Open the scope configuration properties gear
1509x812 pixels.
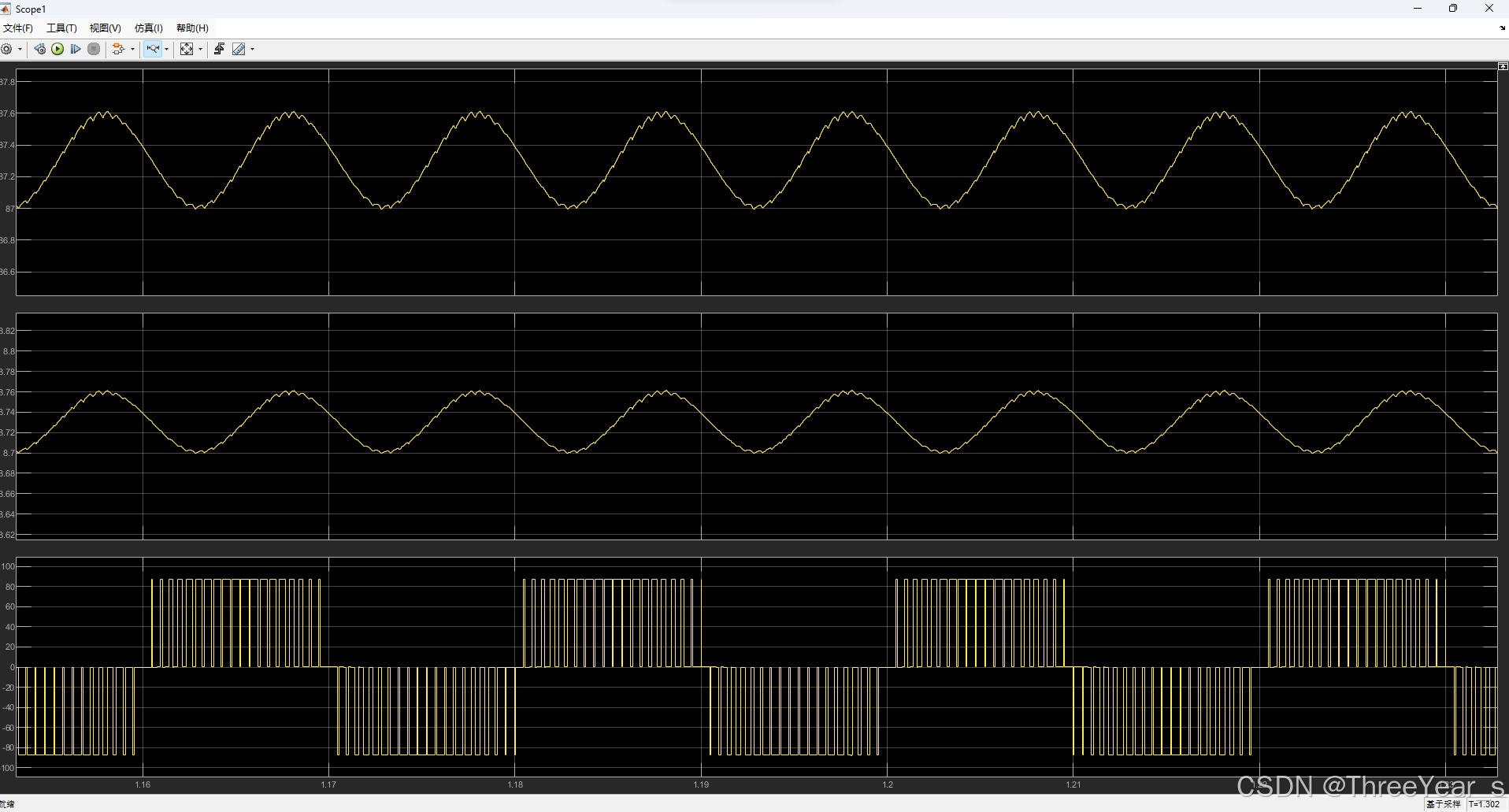[6, 49]
